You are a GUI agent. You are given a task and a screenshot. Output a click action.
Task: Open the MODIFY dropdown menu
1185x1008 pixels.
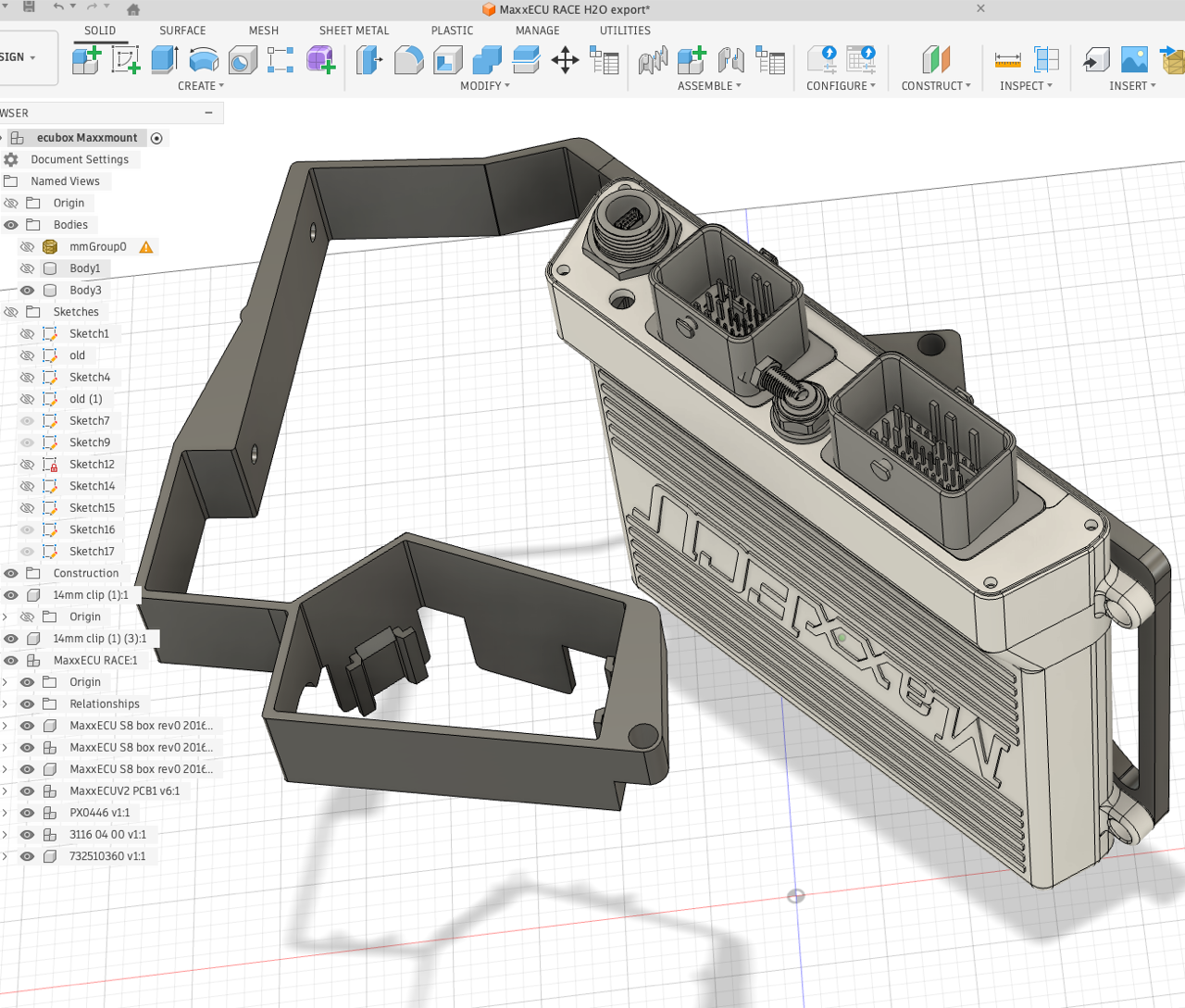(x=484, y=86)
